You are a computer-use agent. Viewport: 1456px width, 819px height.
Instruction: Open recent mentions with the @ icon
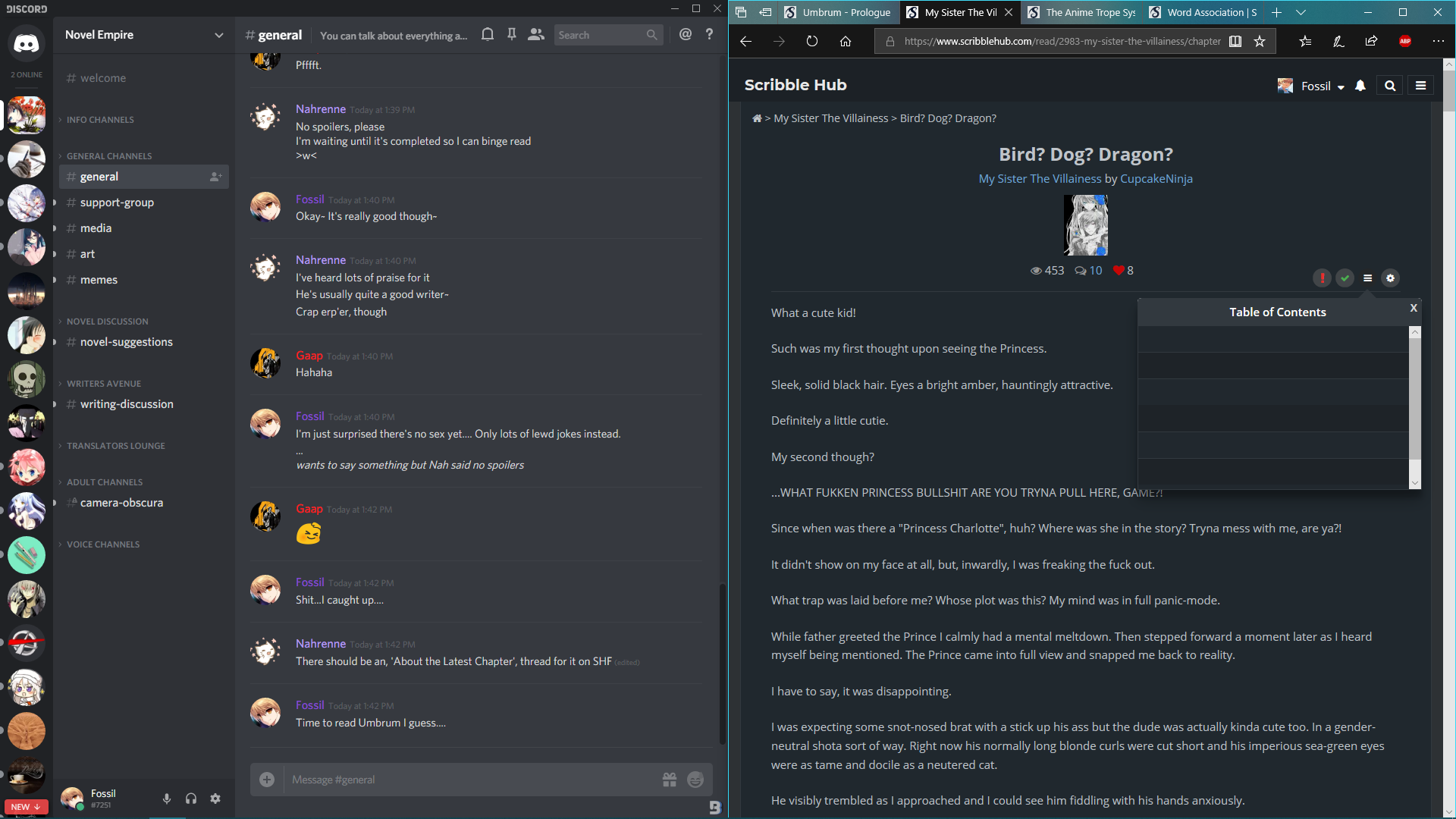(x=686, y=34)
